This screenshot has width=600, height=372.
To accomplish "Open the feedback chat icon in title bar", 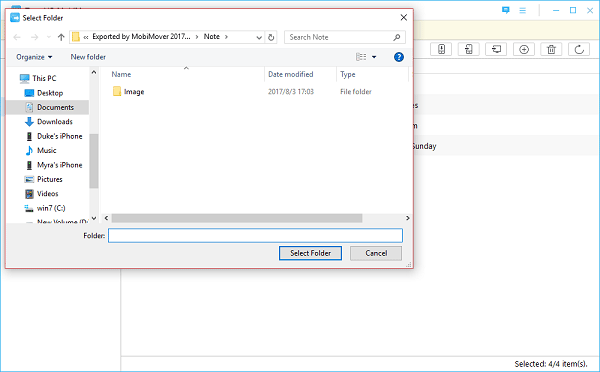I will (506, 10).
